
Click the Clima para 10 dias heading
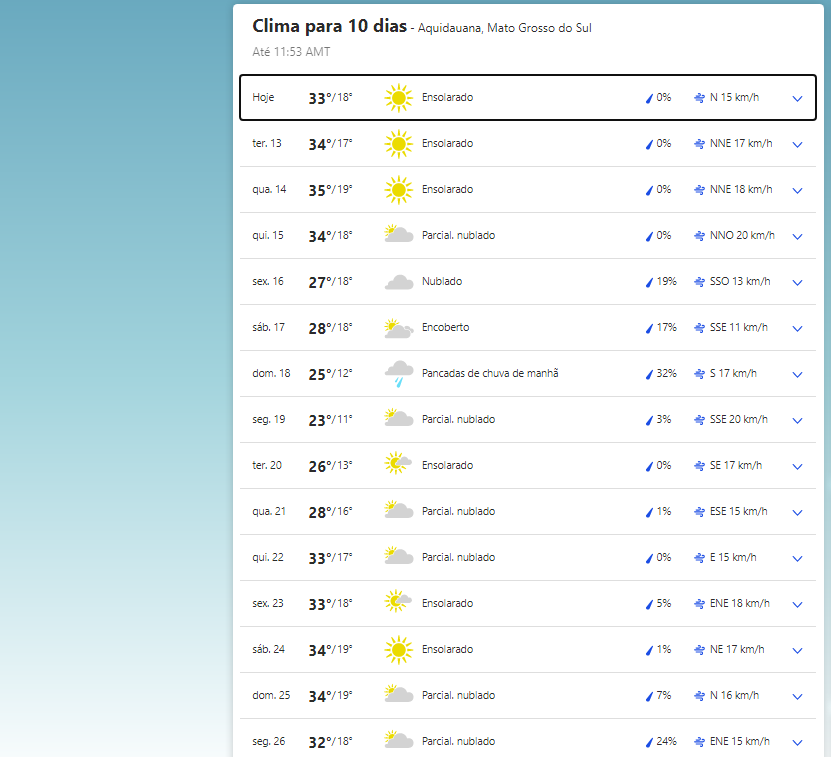click(329, 27)
